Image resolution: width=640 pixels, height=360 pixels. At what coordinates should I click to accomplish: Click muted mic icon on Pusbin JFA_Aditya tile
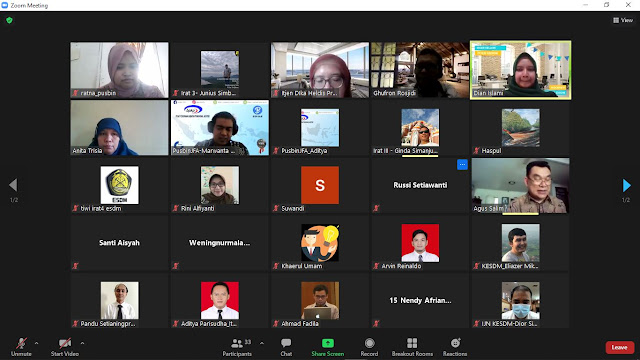276,151
